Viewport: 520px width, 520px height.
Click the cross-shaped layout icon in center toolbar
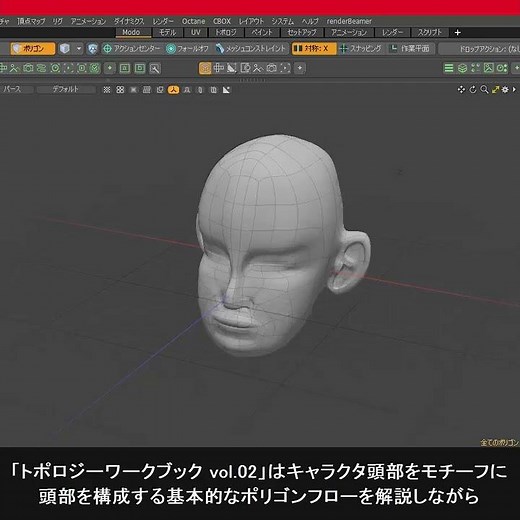click(x=218, y=68)
